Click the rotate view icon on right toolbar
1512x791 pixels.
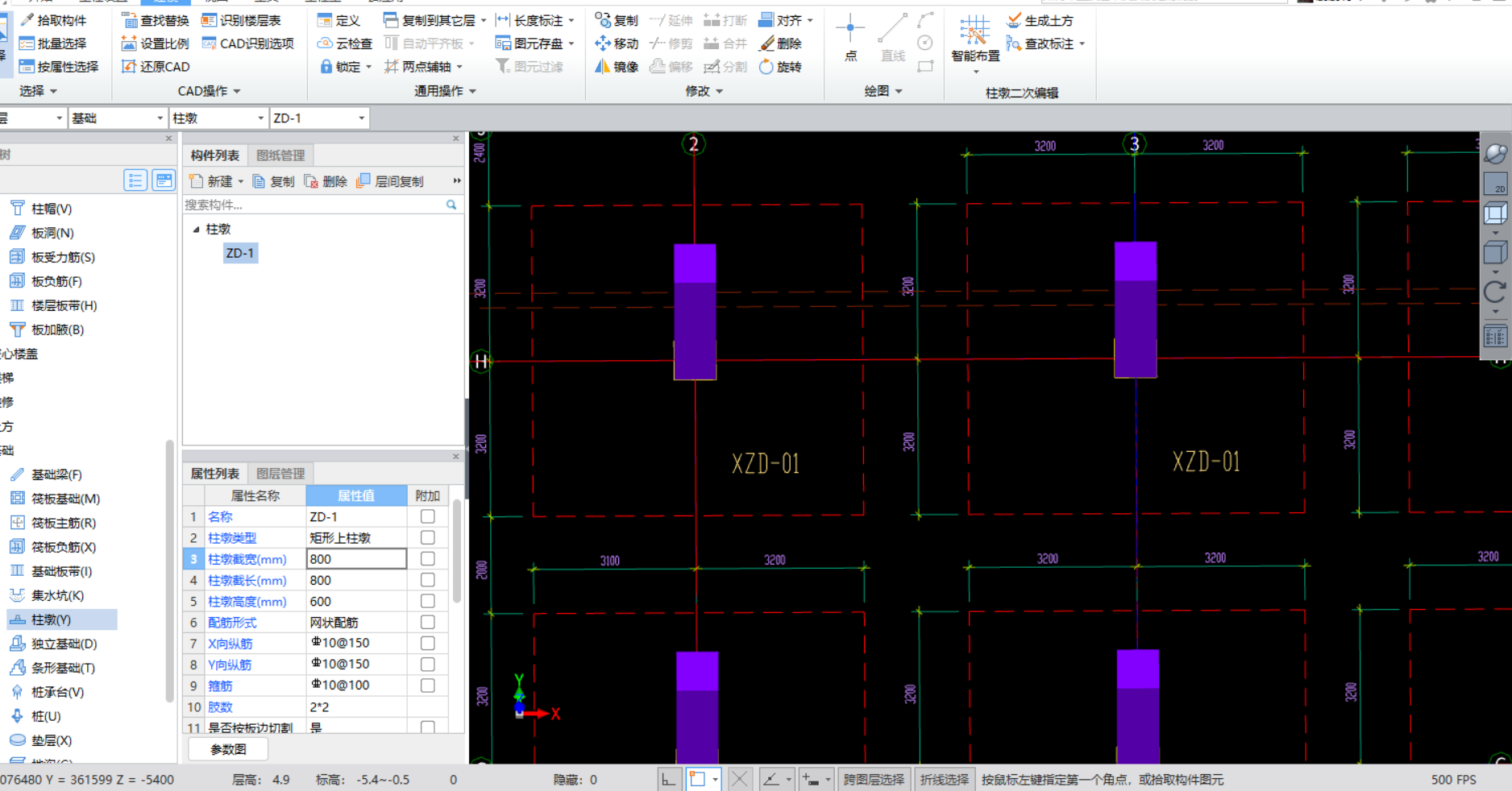pos(1495,292)
